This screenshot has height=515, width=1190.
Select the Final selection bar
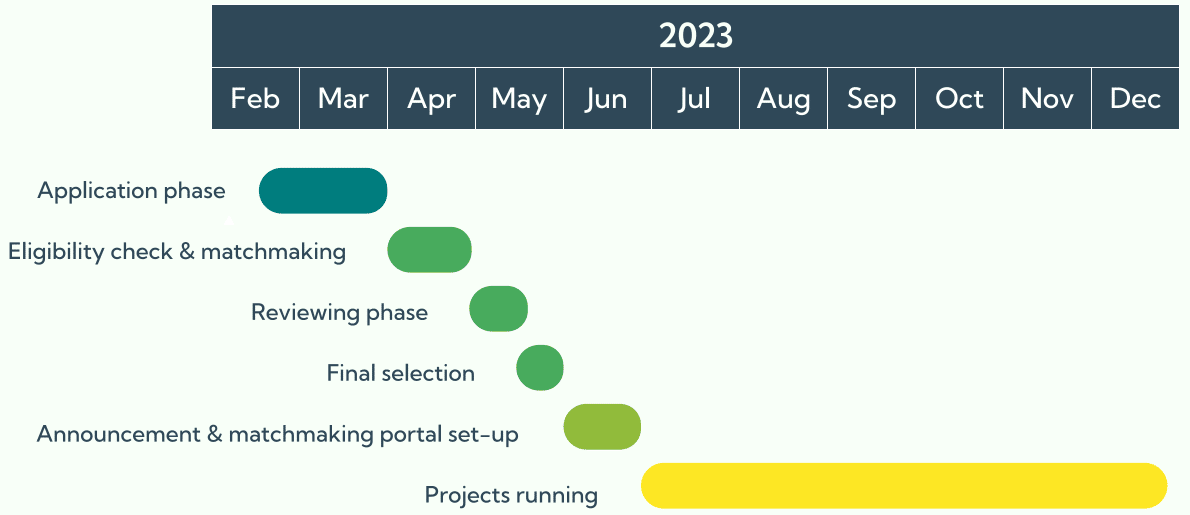point(540,368)
